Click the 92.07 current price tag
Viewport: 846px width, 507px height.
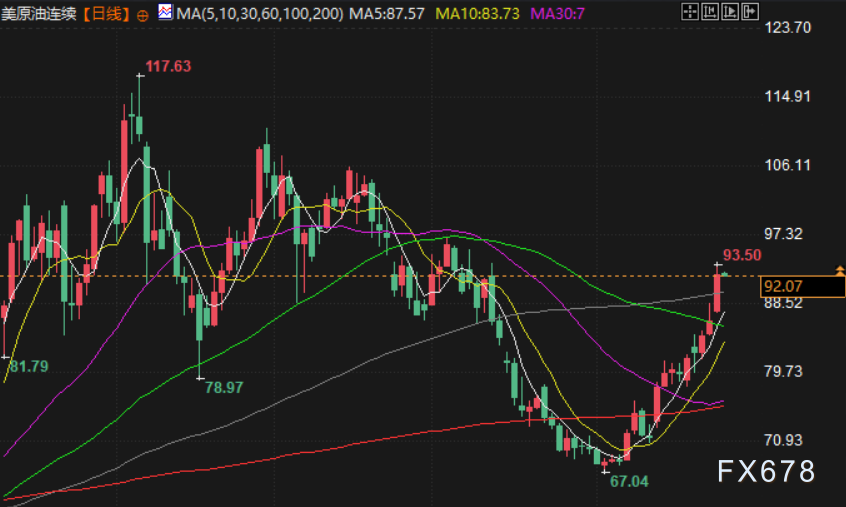(x=802, y=286)
